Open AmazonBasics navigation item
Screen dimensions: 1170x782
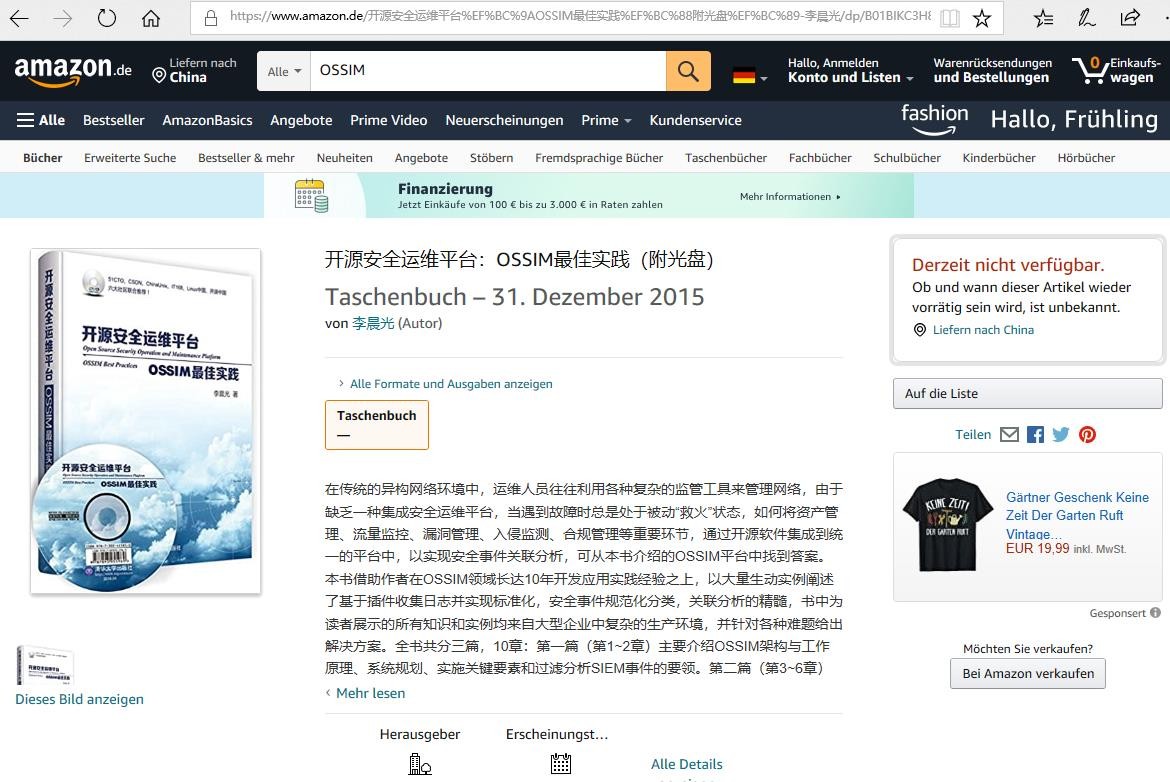(x=207, y=120)
